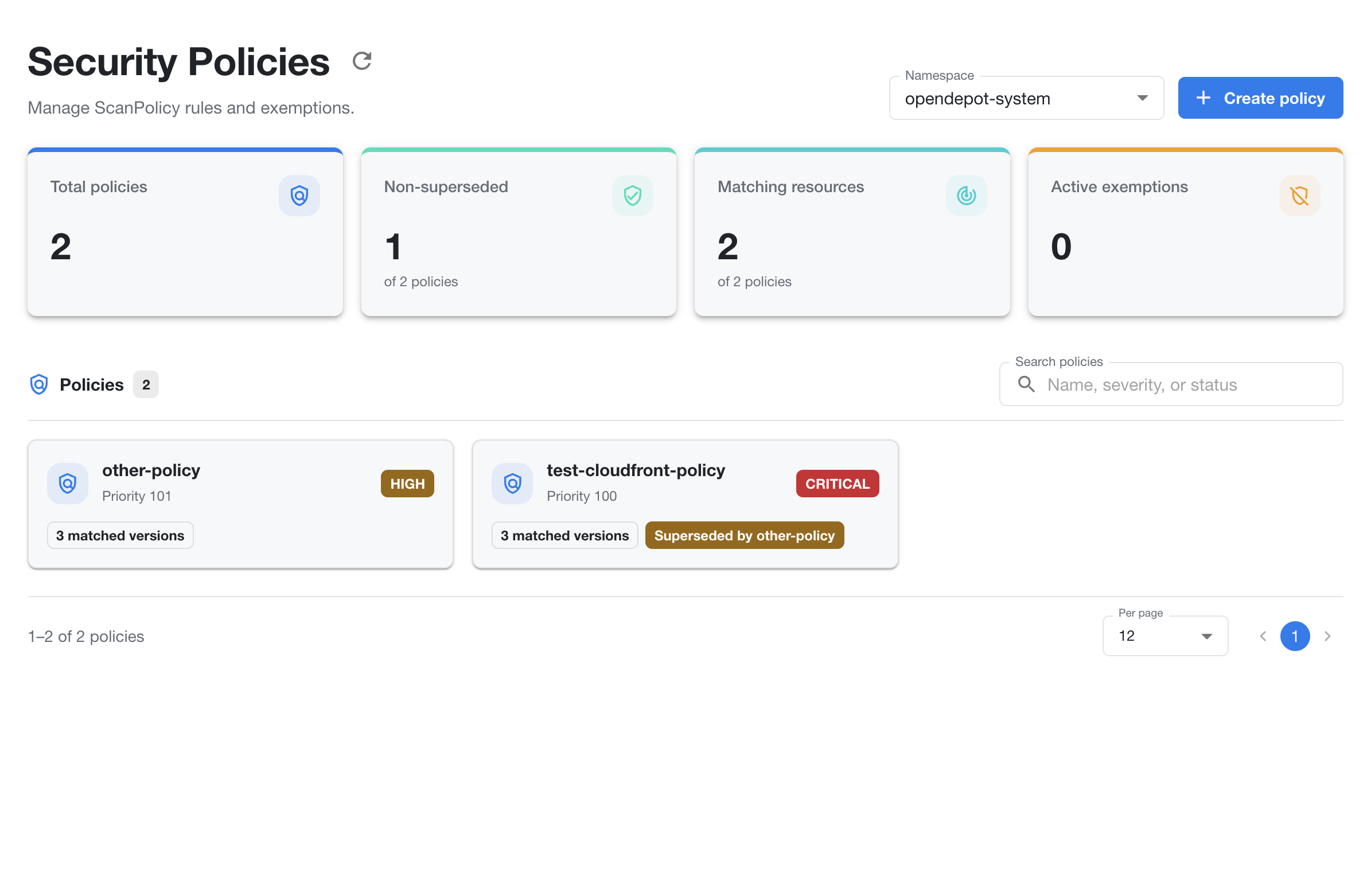Click the magnifier icon in Search policies

(x=1026, y=384)
